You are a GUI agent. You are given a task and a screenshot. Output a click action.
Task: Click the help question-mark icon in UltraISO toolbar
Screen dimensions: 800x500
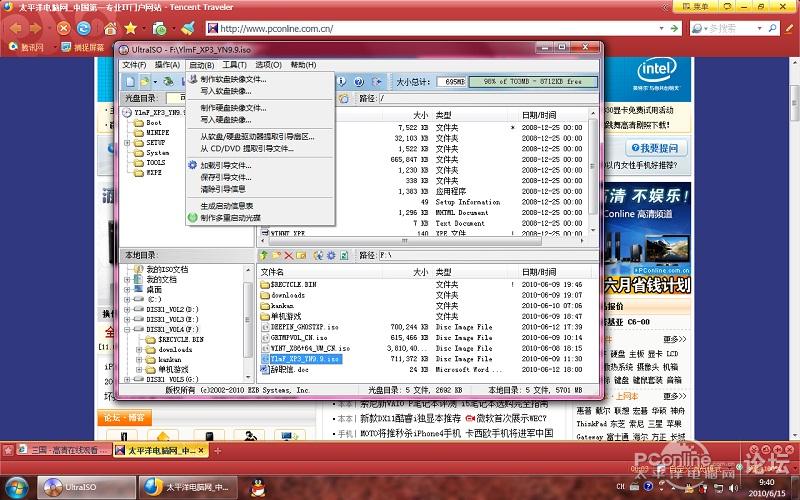tap(359, 82)
